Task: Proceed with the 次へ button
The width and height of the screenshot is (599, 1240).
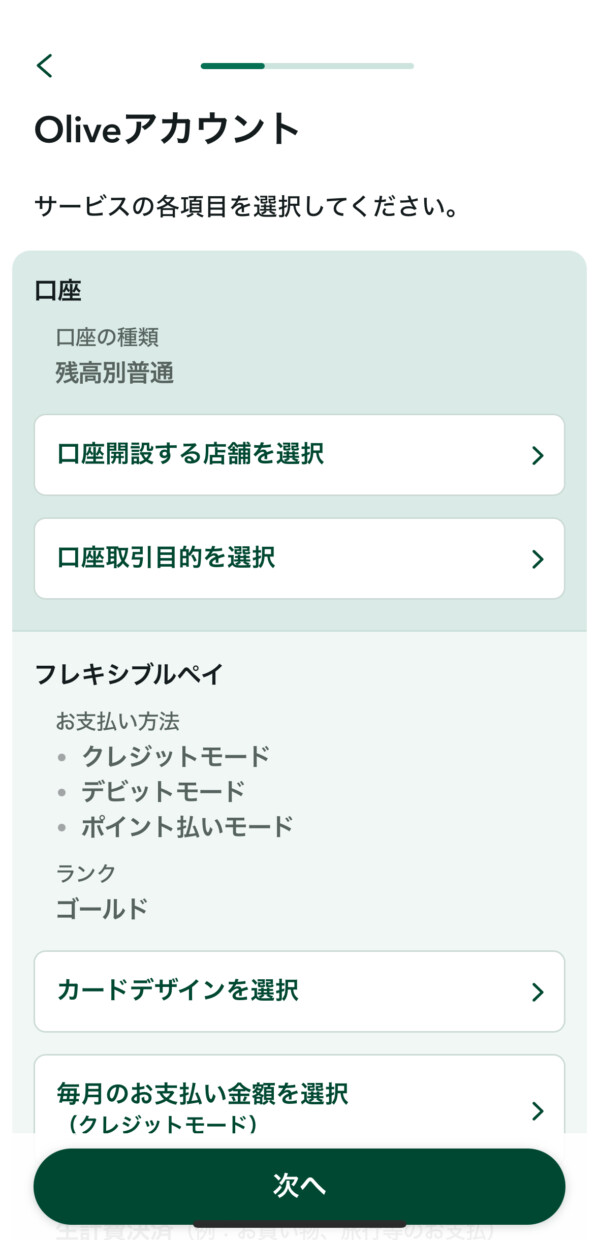Action: tap(299, 1186)
